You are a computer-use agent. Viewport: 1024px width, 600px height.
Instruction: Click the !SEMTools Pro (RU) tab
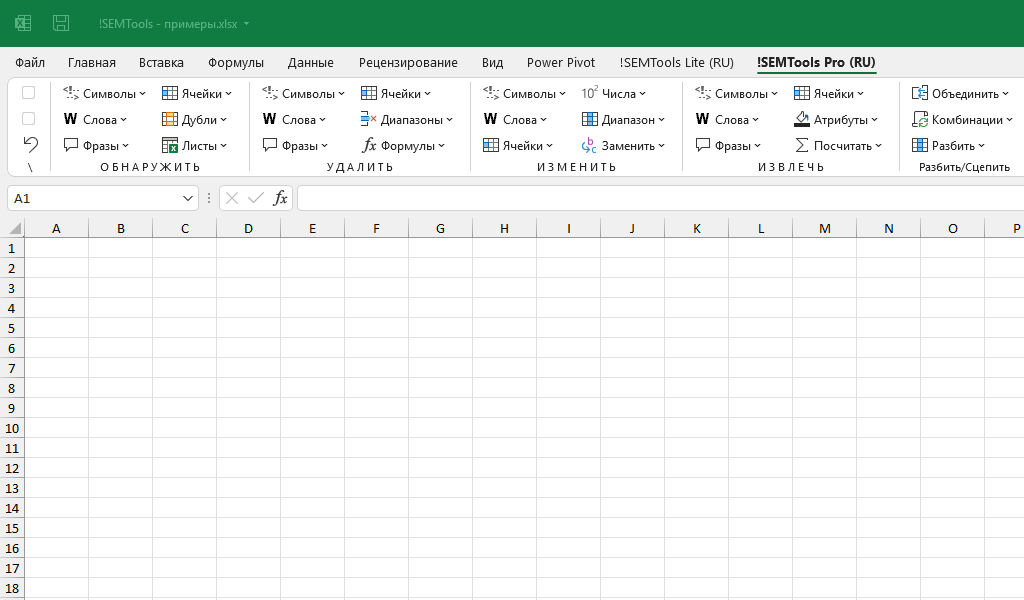tap(816, 63)
